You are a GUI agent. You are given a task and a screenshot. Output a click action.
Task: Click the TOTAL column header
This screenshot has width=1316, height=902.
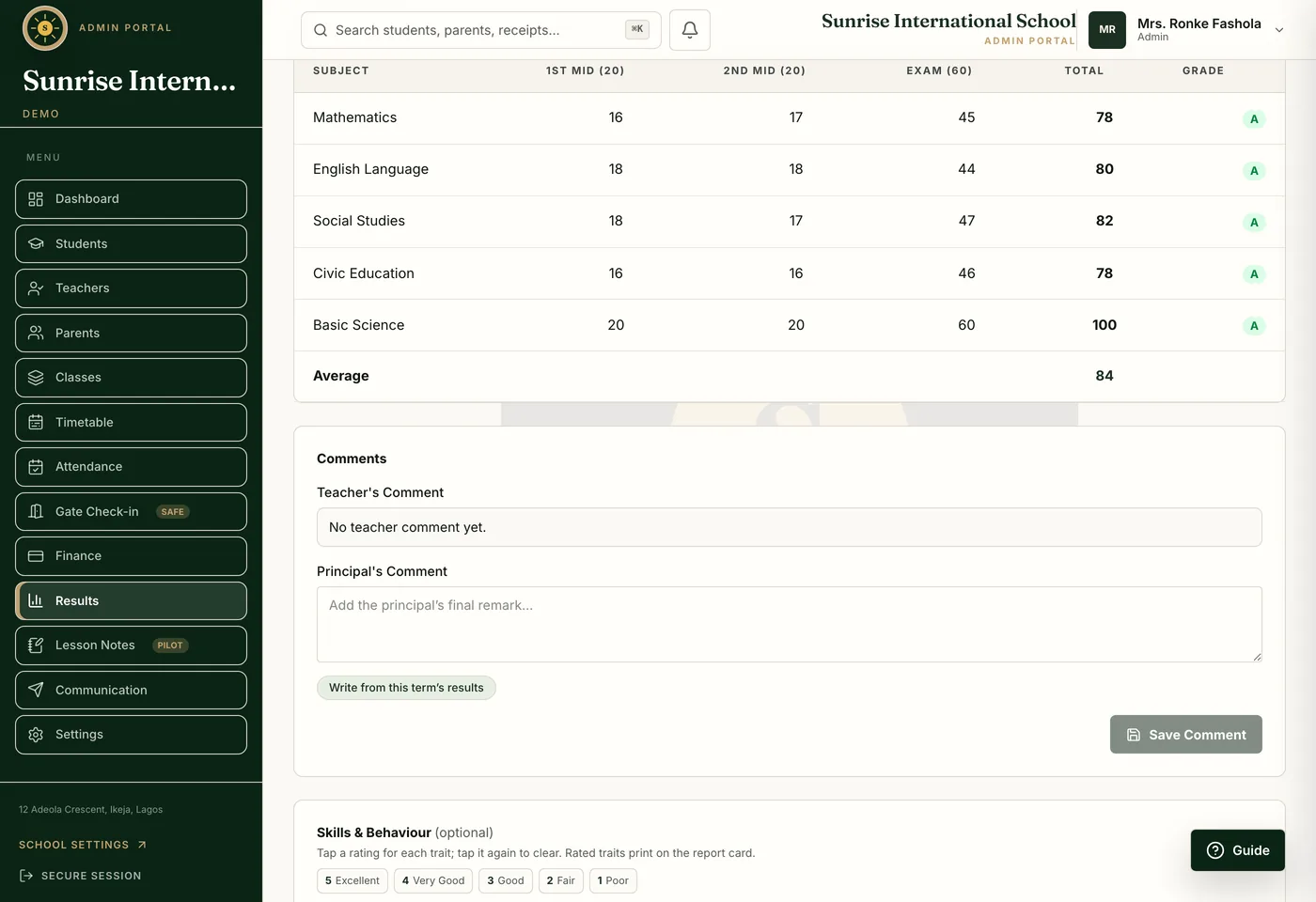[x=1084, y=70]
